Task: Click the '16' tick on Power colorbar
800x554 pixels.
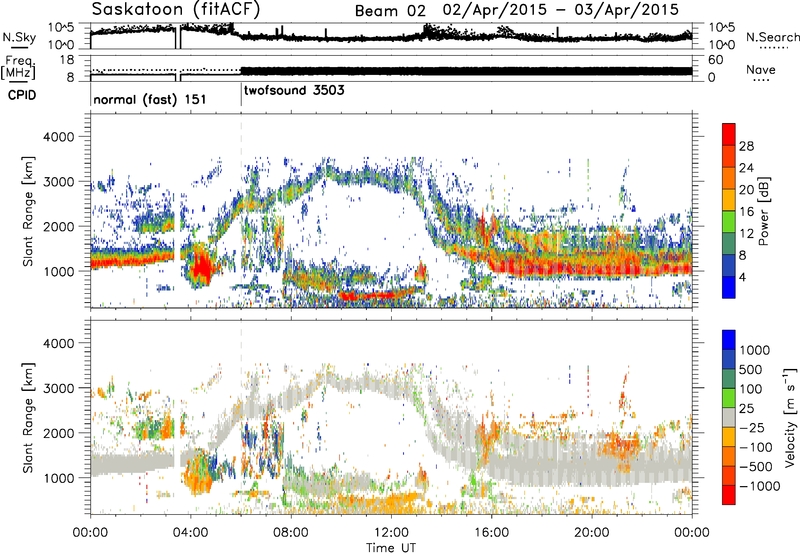Action: [x=746, y=212]
